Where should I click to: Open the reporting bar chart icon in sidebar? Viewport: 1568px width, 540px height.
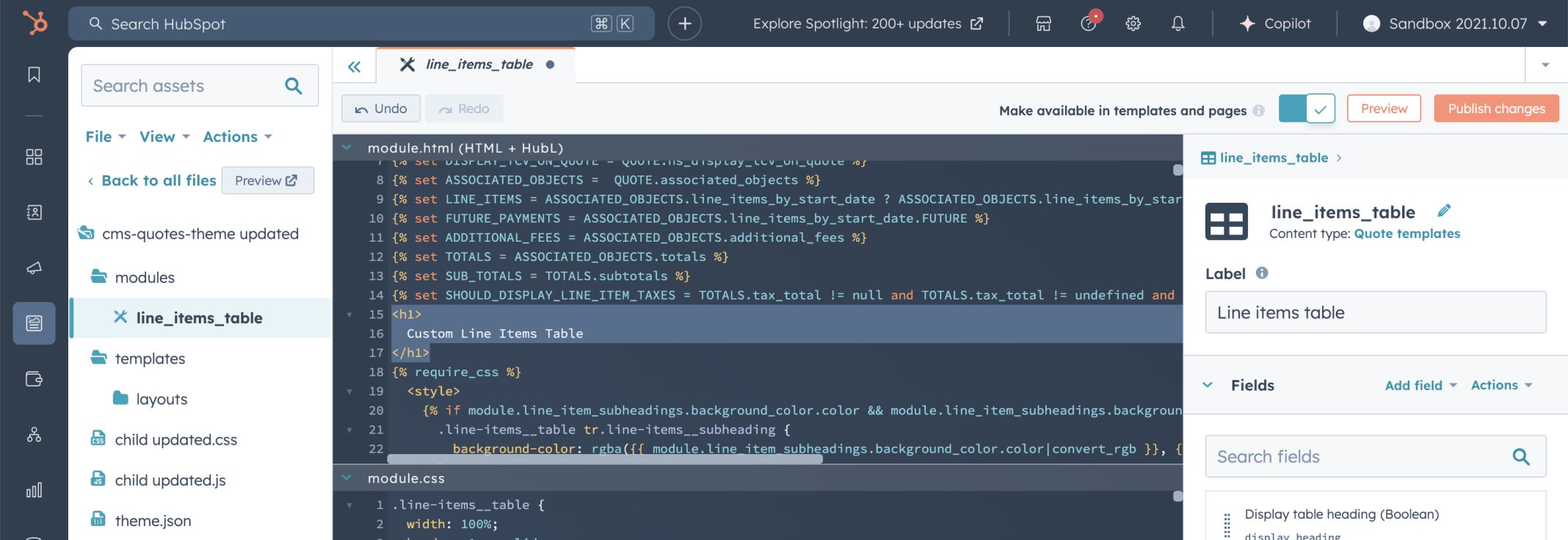tap(34, 490)
